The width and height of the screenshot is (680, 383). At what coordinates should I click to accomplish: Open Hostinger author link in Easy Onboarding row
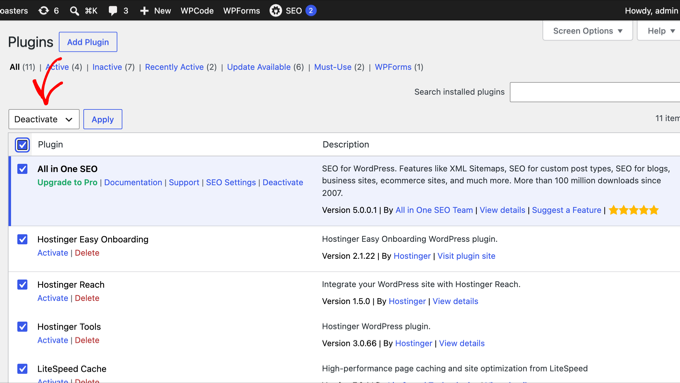click(x=412, y=256)
